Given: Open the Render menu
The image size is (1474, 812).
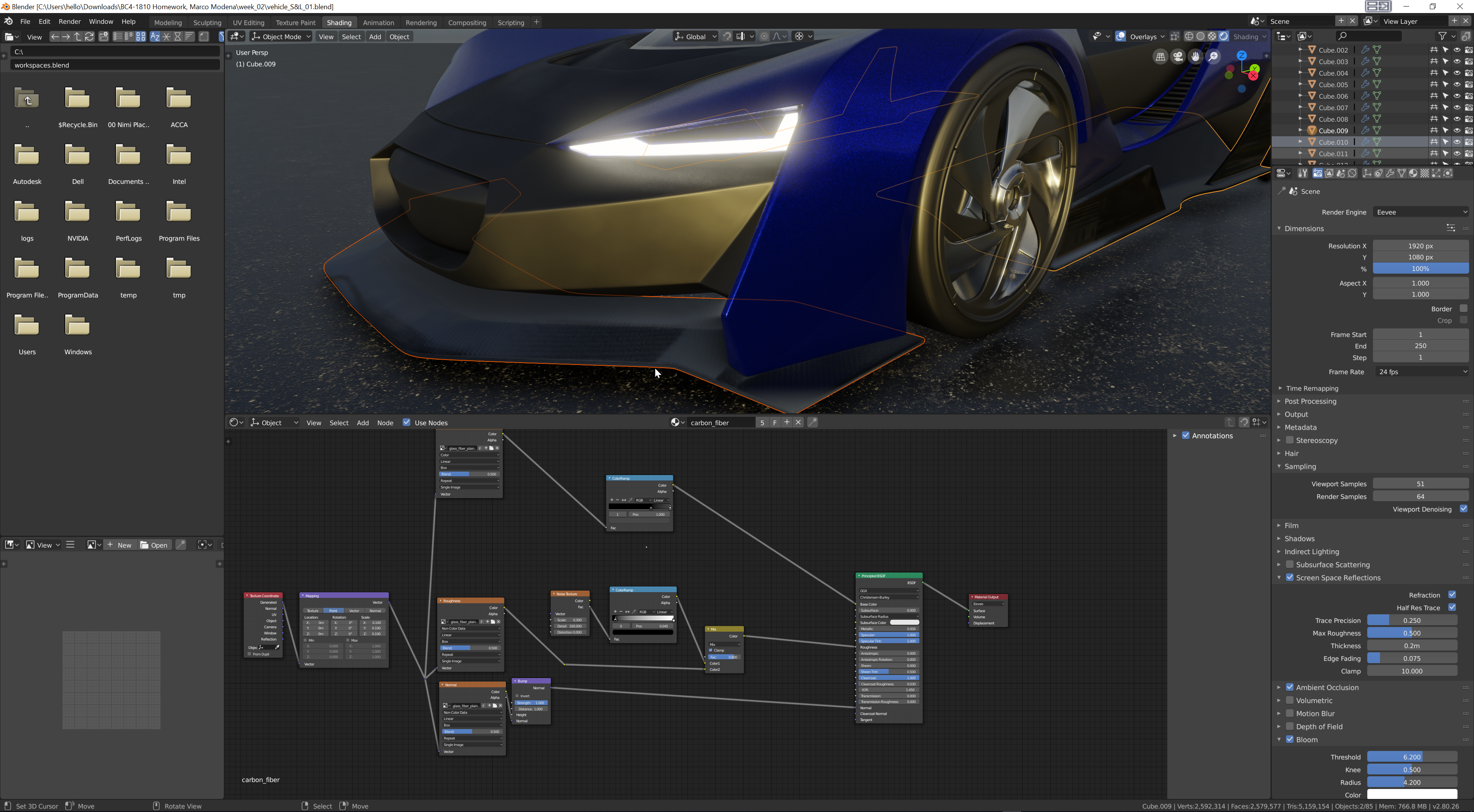Looking at the screenshot, I should [x=69, y=21].
